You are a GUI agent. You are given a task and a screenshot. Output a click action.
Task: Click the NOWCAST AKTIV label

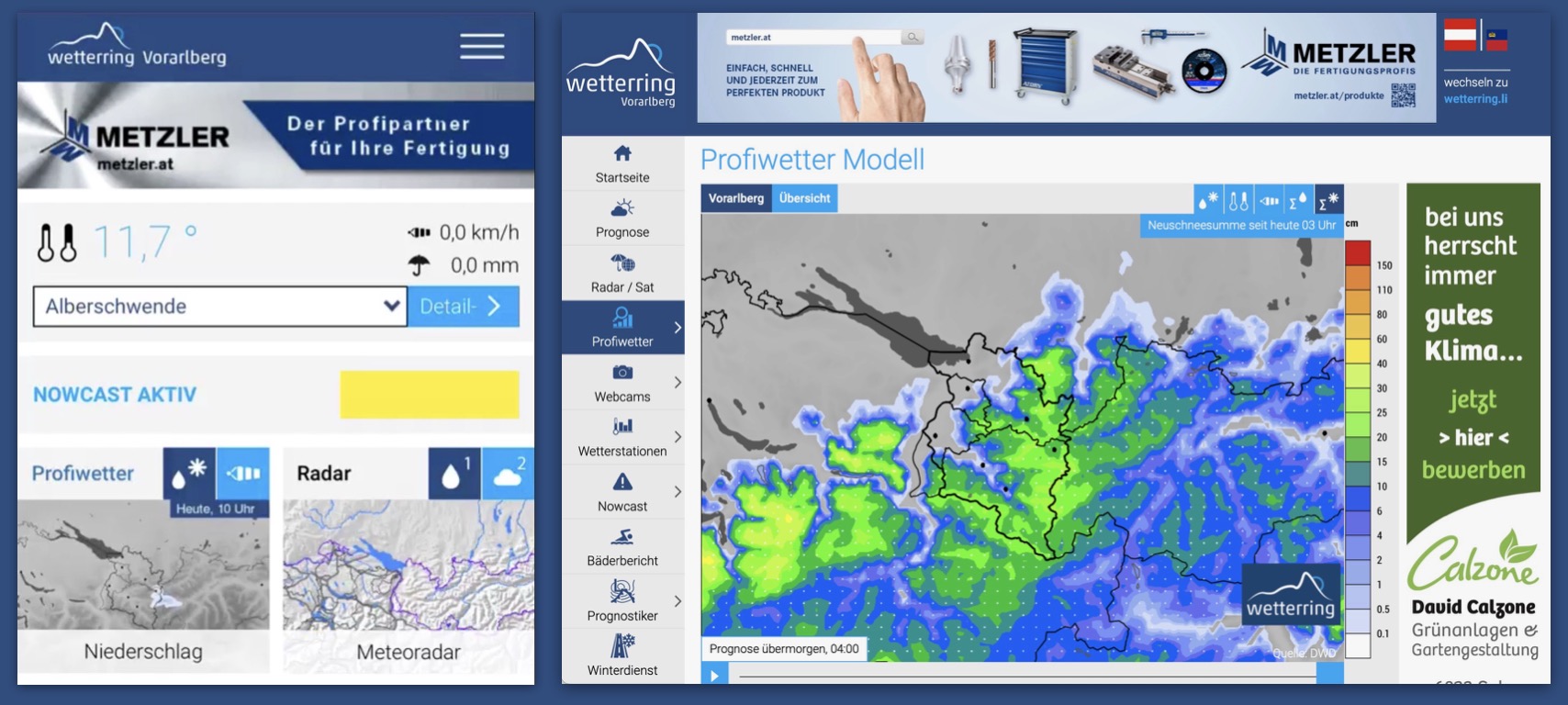tap(115, 395)
